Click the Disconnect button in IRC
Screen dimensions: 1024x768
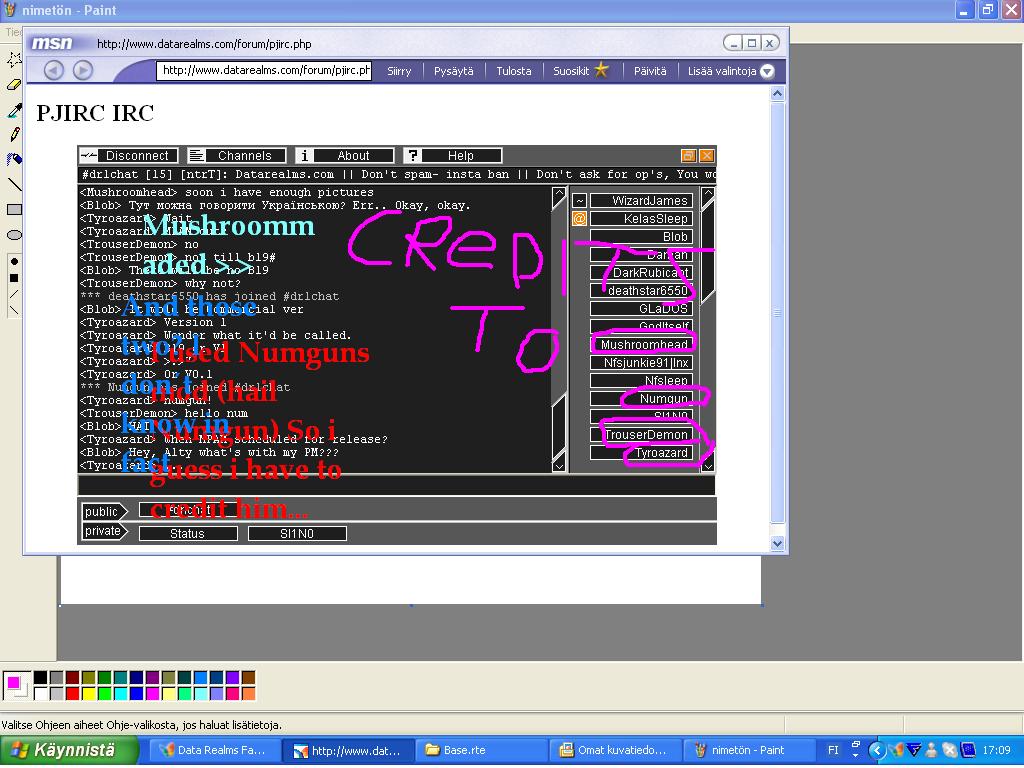coord(129,156)
